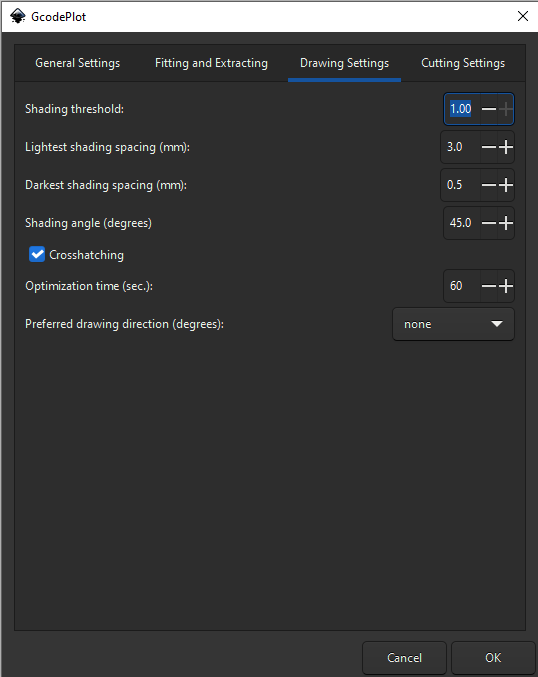Go to Cutting Settings tab
This screenshot has height=677, width=538.
[463, 63]
